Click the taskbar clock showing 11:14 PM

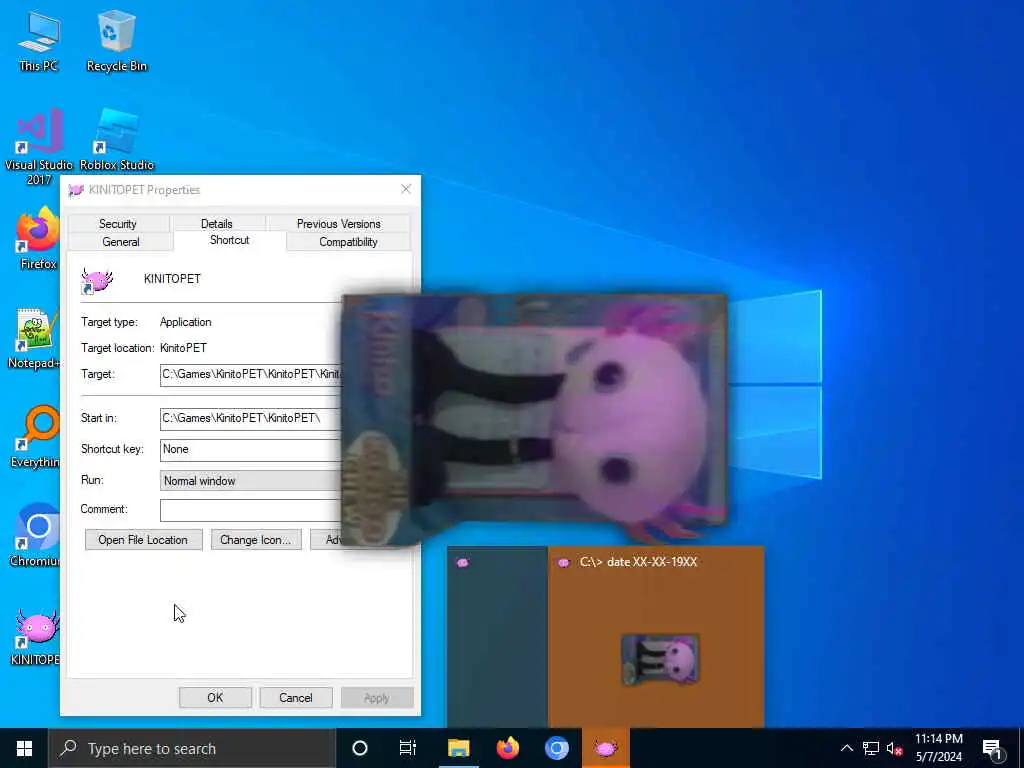point(938,748)
